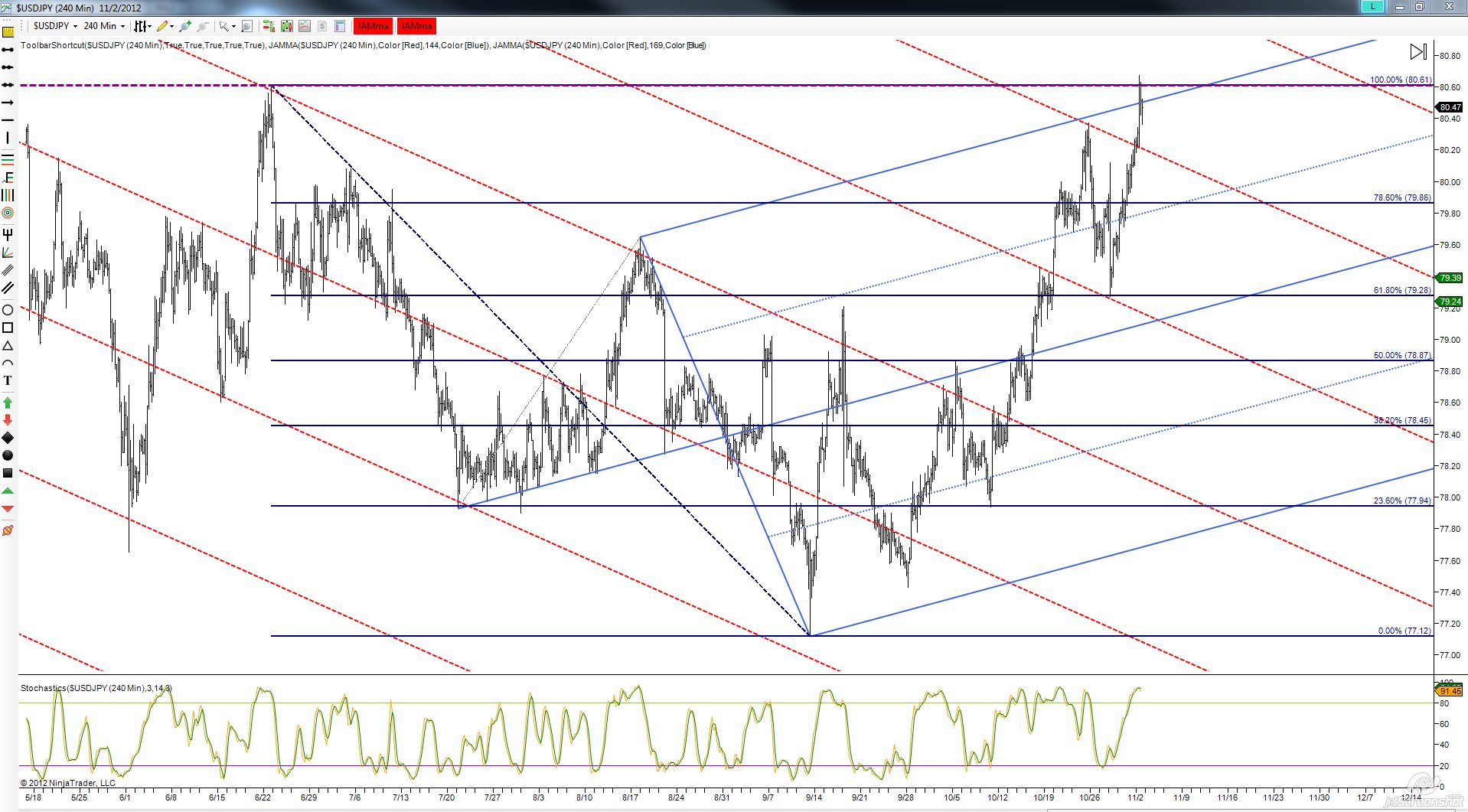Click the black 80.47 current price marker

(1450, 107)
